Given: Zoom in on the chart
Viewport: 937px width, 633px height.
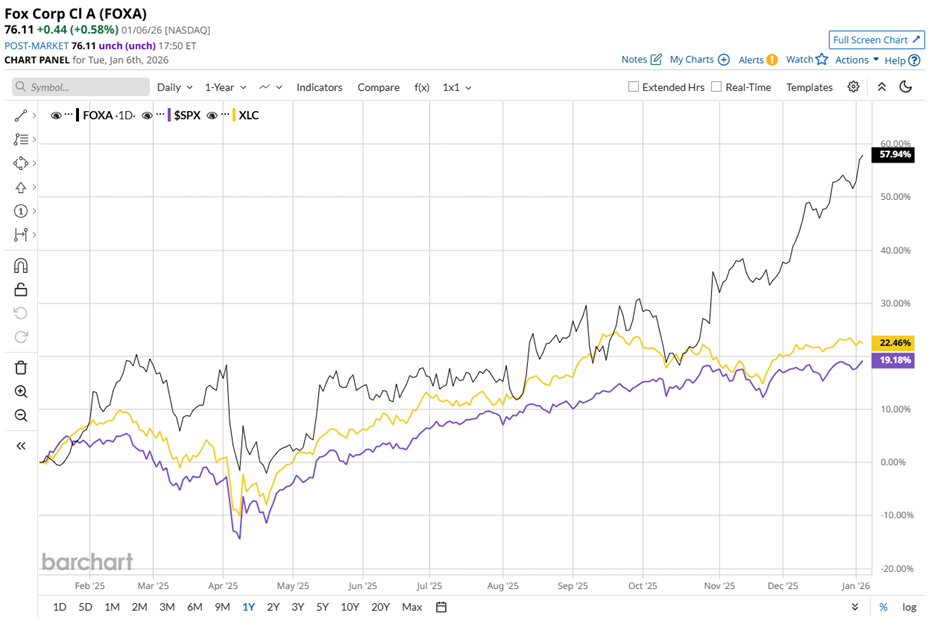Looking at the screenshot, I should [21, 392].
